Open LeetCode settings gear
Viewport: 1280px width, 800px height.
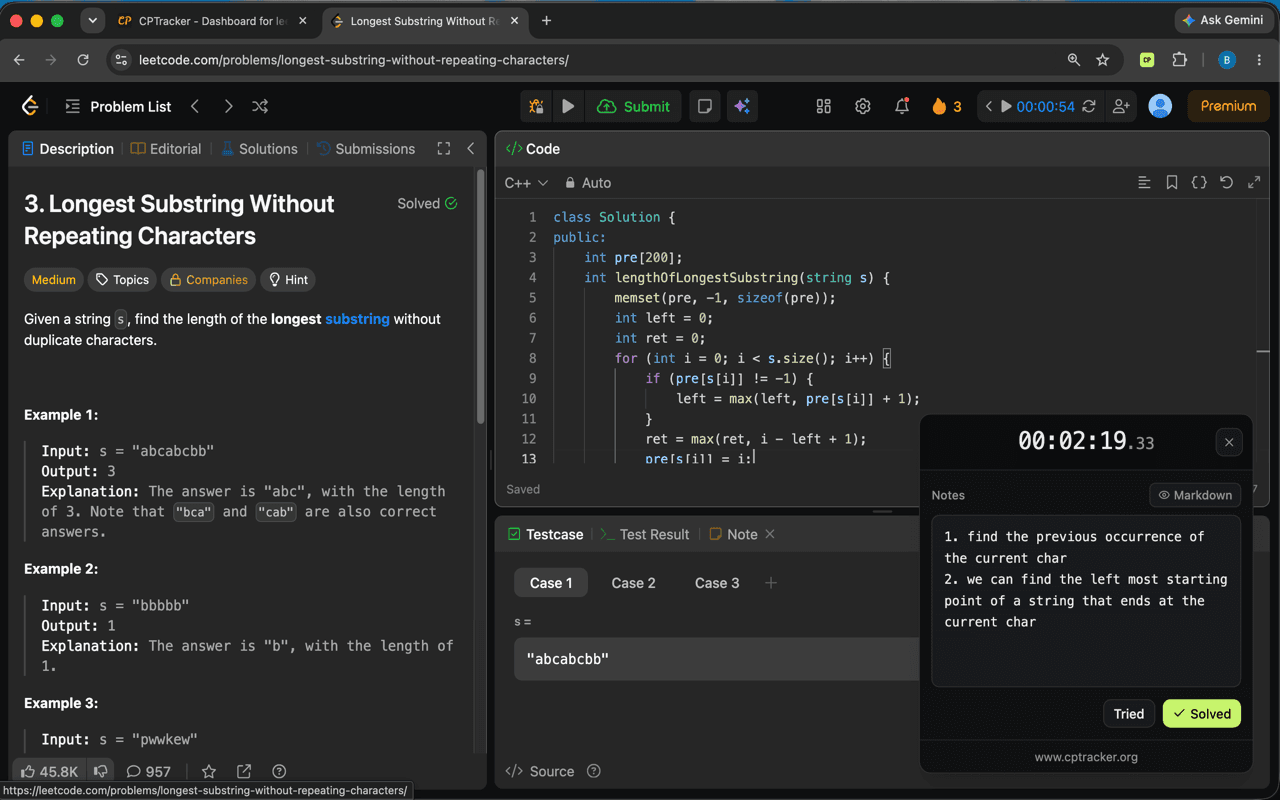[862, 106]
